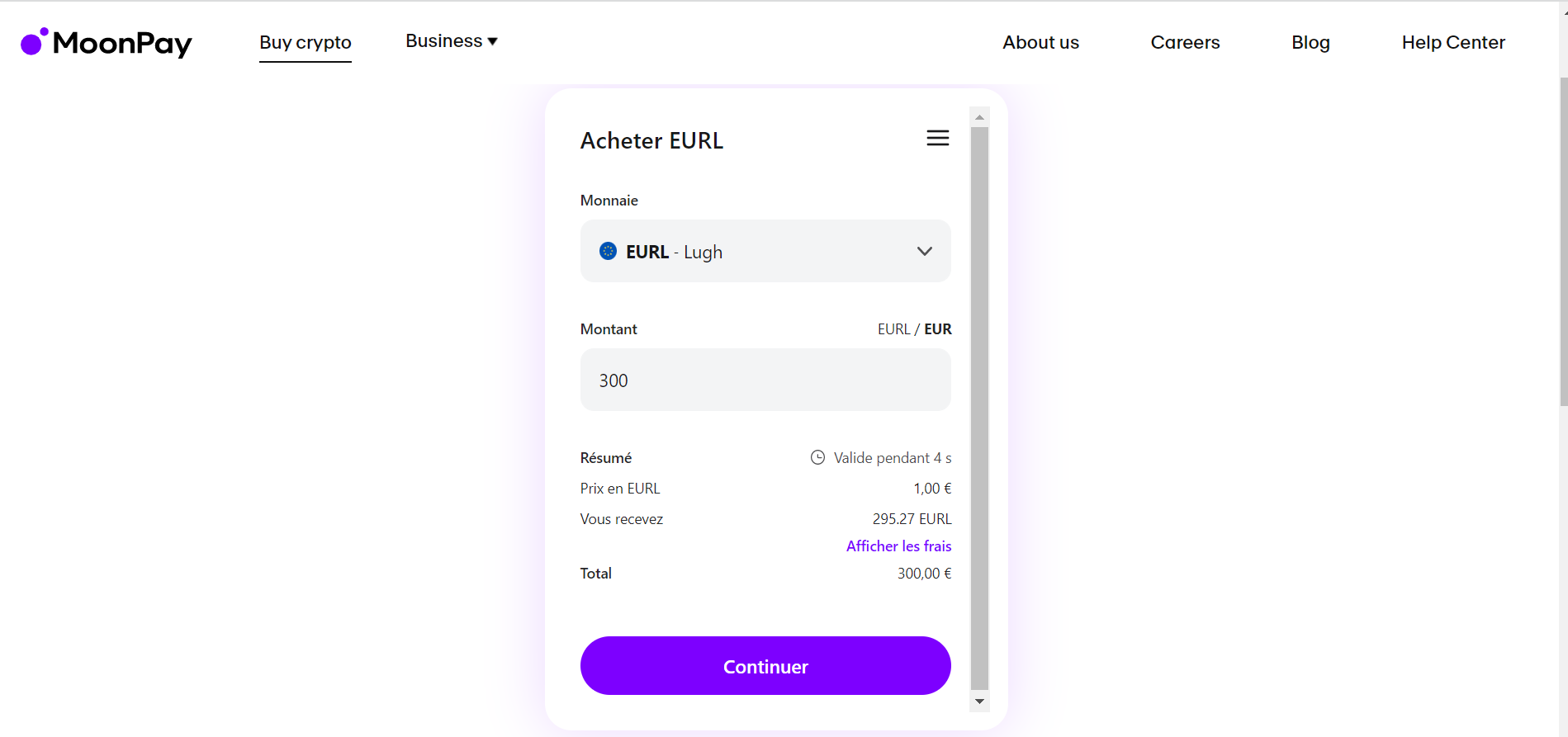Viewport: 1568px width, 737px height.
Task: Go to the About us page
Action: pyautogui.click(x=1040, y=43)
